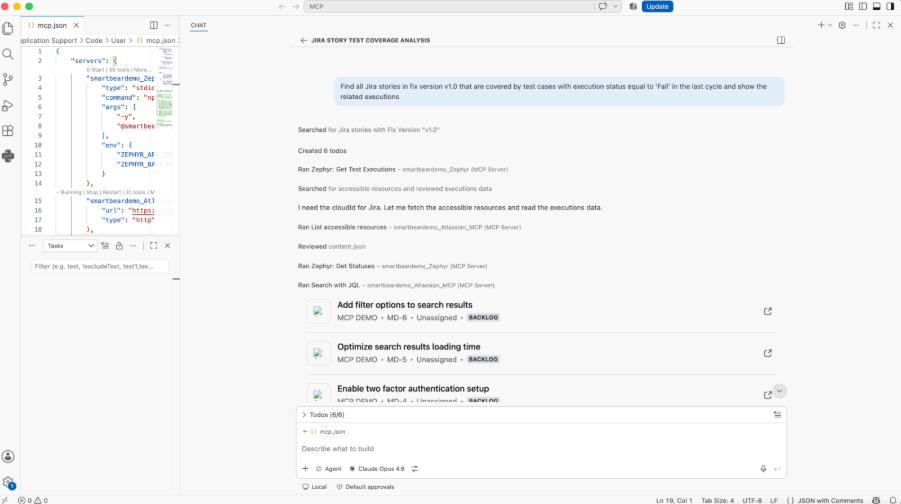Maximize the chat view

[x=876, y=25]
